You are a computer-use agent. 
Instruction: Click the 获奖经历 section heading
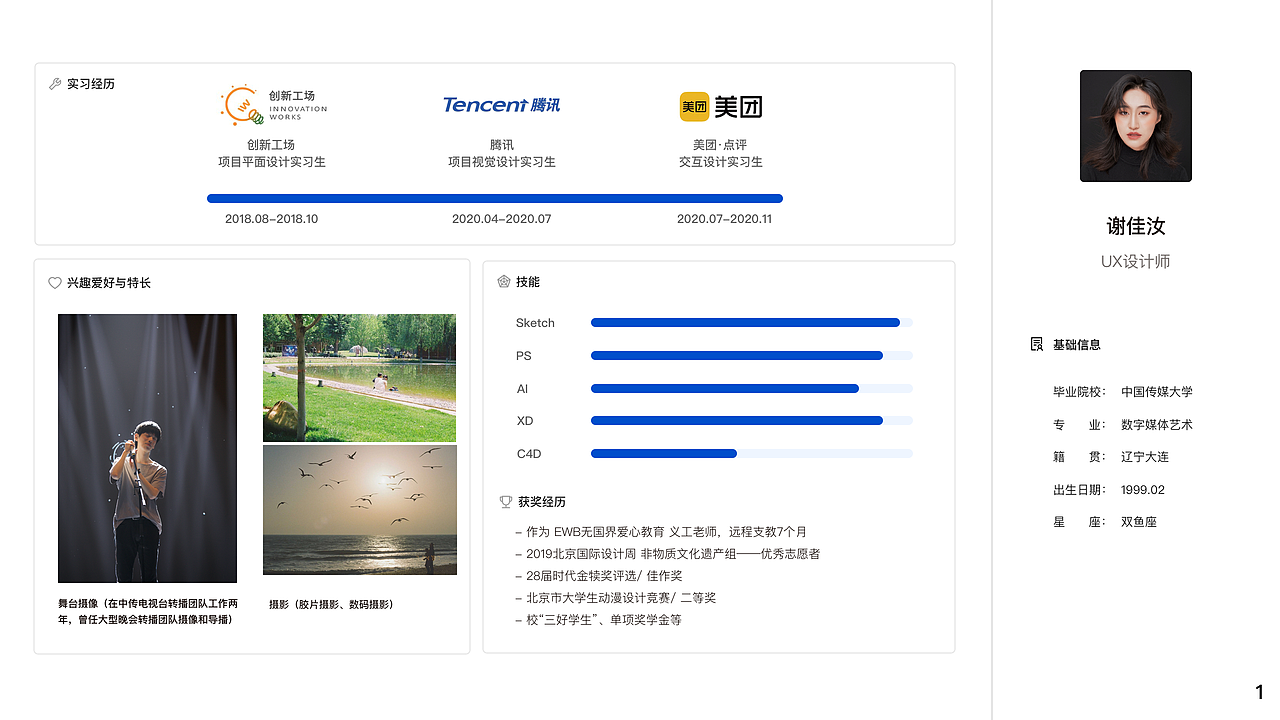click(x=542, y=502)
